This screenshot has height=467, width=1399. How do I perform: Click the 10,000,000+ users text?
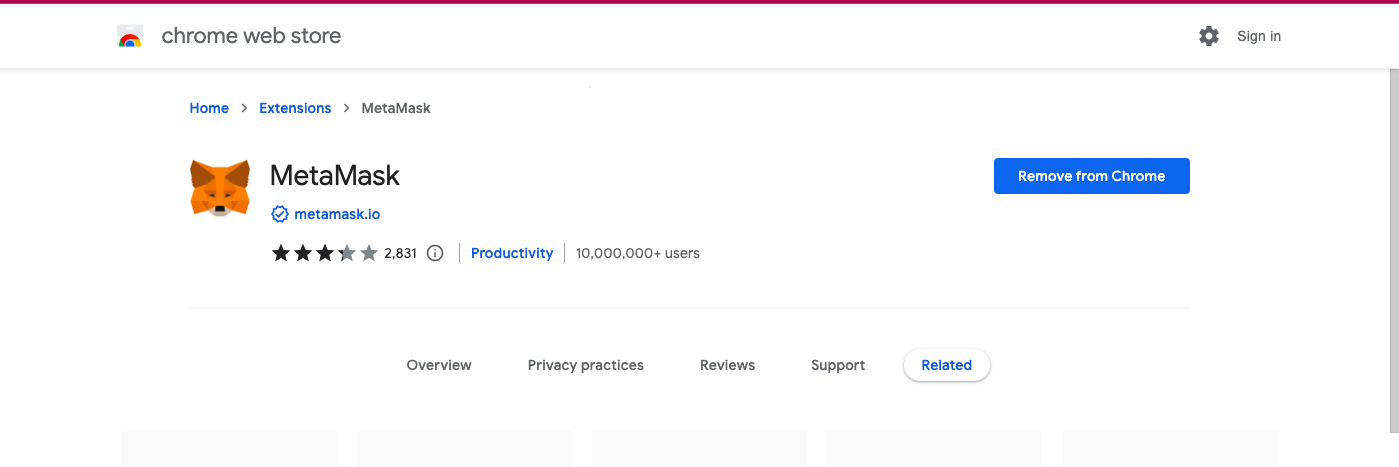coord(638,253)
